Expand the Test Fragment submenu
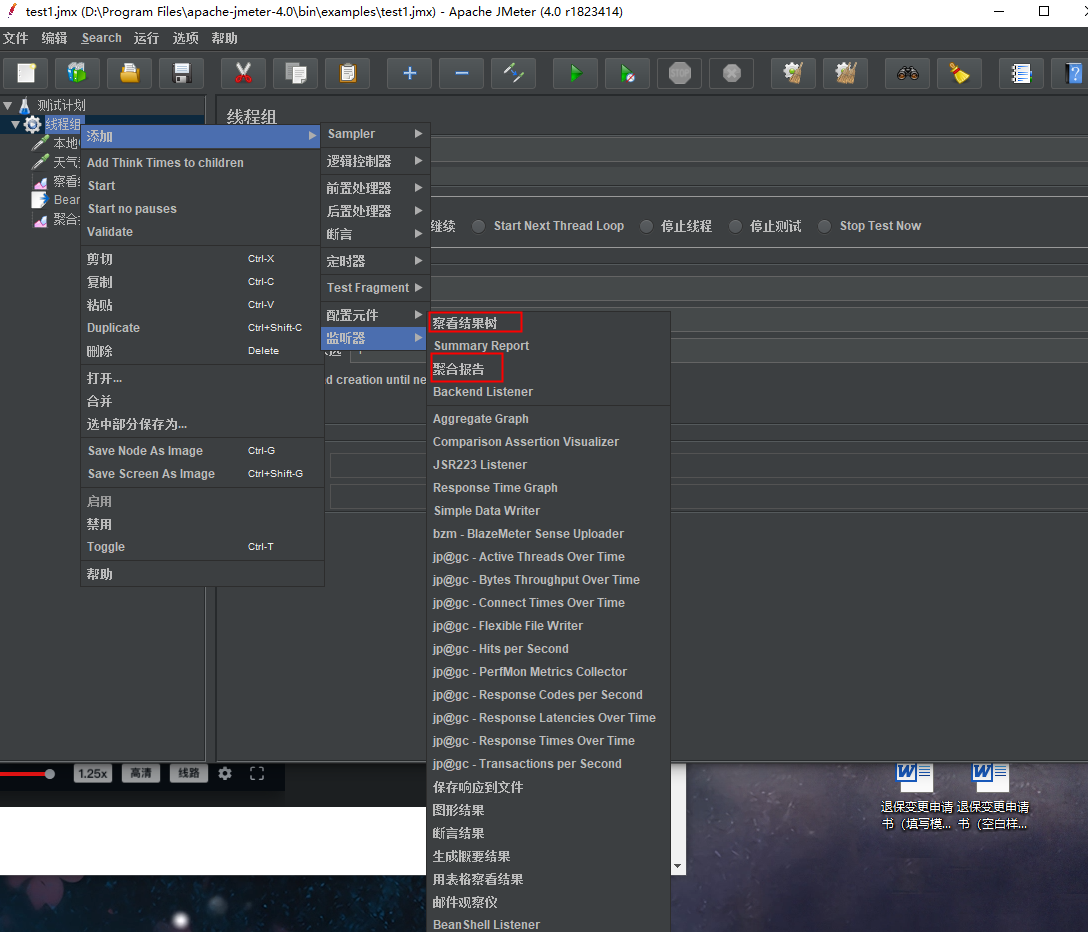1088x932 pixels. (x=375, y=287)
